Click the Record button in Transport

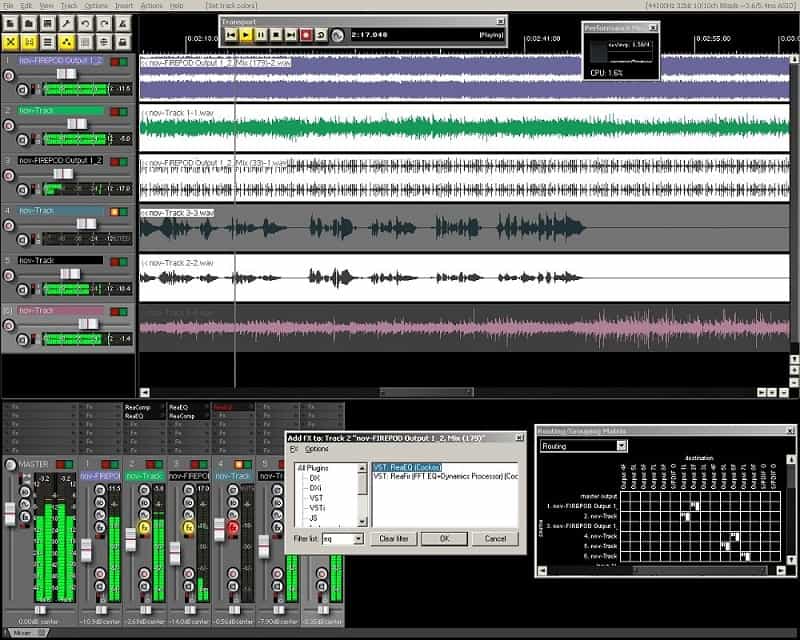[306, 35]
